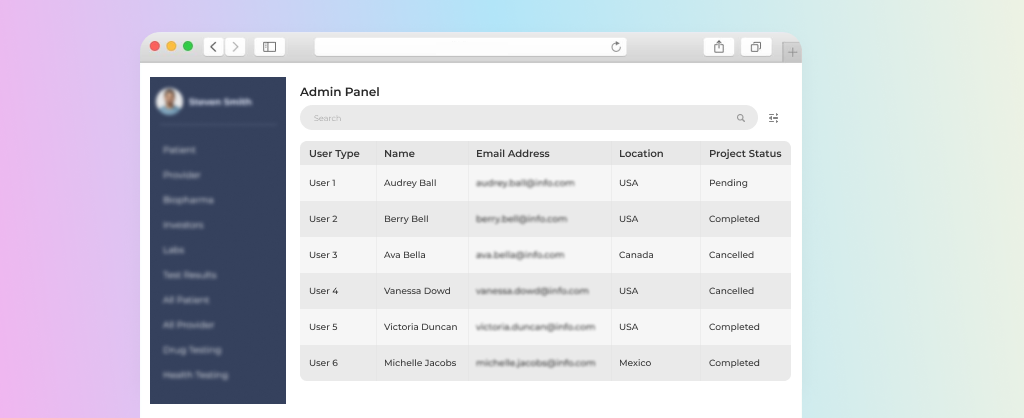The image size is (1024, 418).
Task: Click the name Vanessa Dowd
Action: [417, 291]
